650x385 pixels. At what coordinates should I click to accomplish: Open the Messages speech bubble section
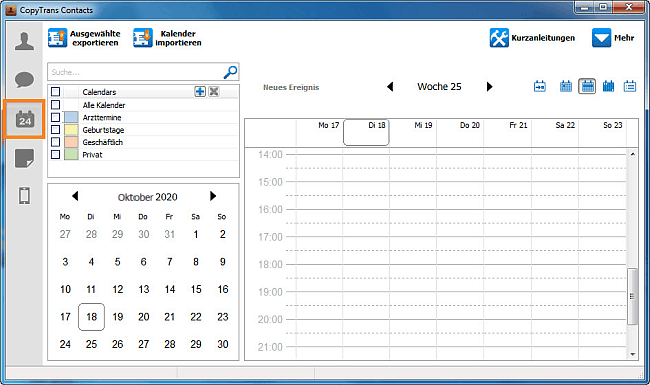click(24, 80)
